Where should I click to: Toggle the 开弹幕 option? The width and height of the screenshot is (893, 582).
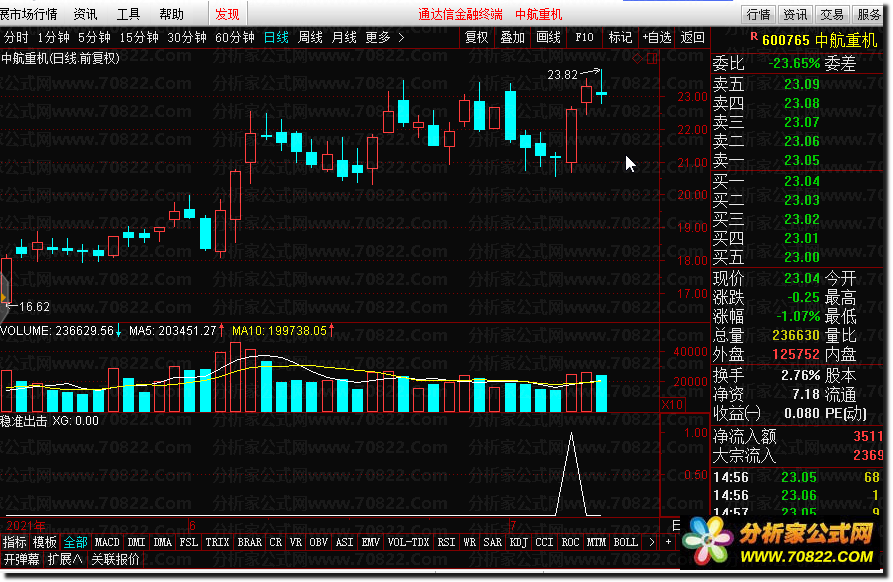pyautogui.click(x=22, y=559)
